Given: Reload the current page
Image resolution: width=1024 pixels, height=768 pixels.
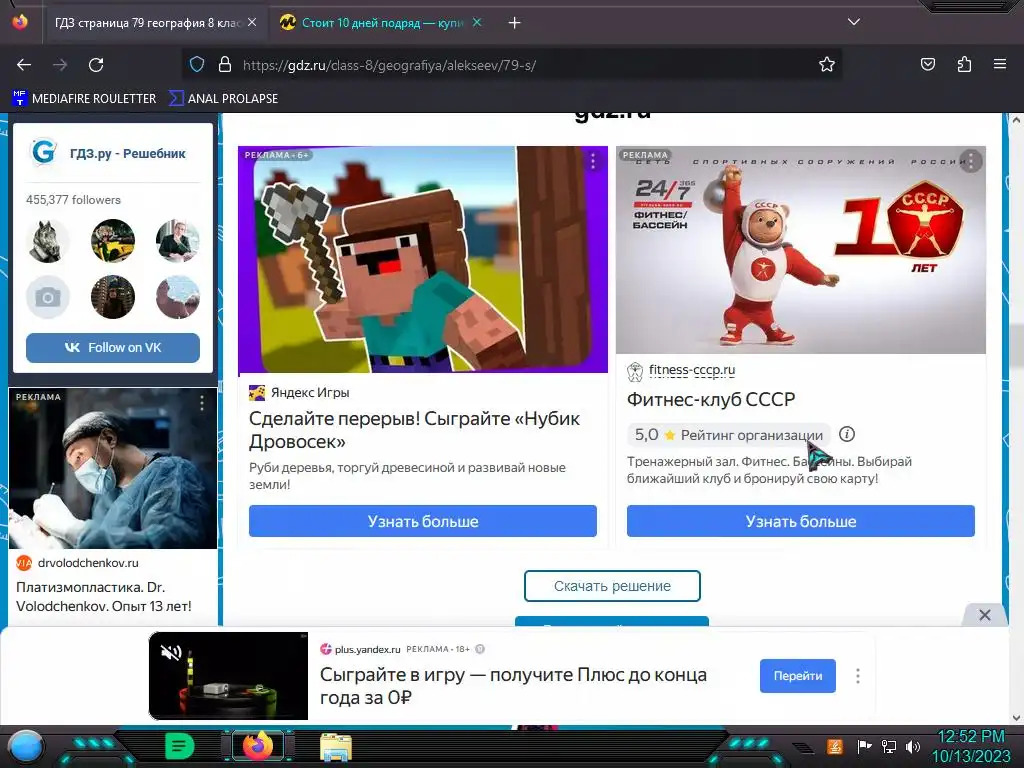Looking at the screenshot, I should (96, 65).
